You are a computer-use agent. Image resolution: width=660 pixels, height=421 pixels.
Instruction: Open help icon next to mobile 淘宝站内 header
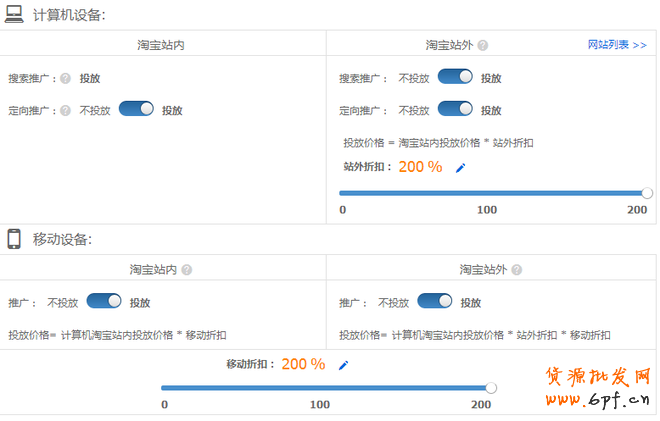coord(186,270)
